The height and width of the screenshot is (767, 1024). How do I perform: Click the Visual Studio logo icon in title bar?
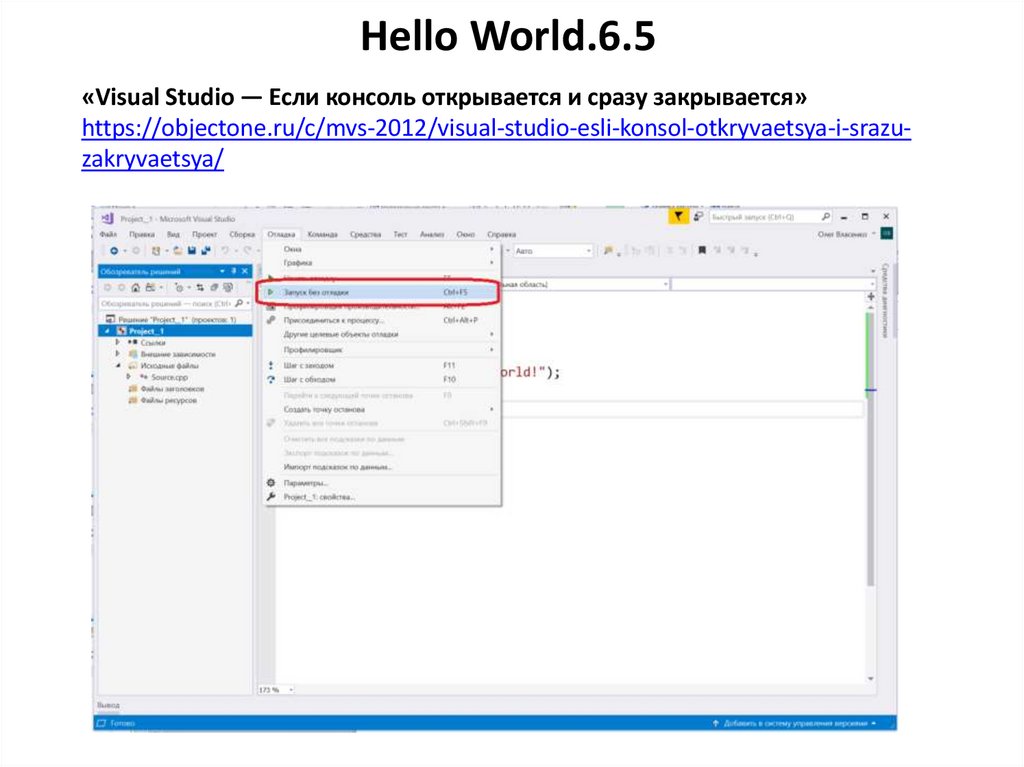point(108,218)
